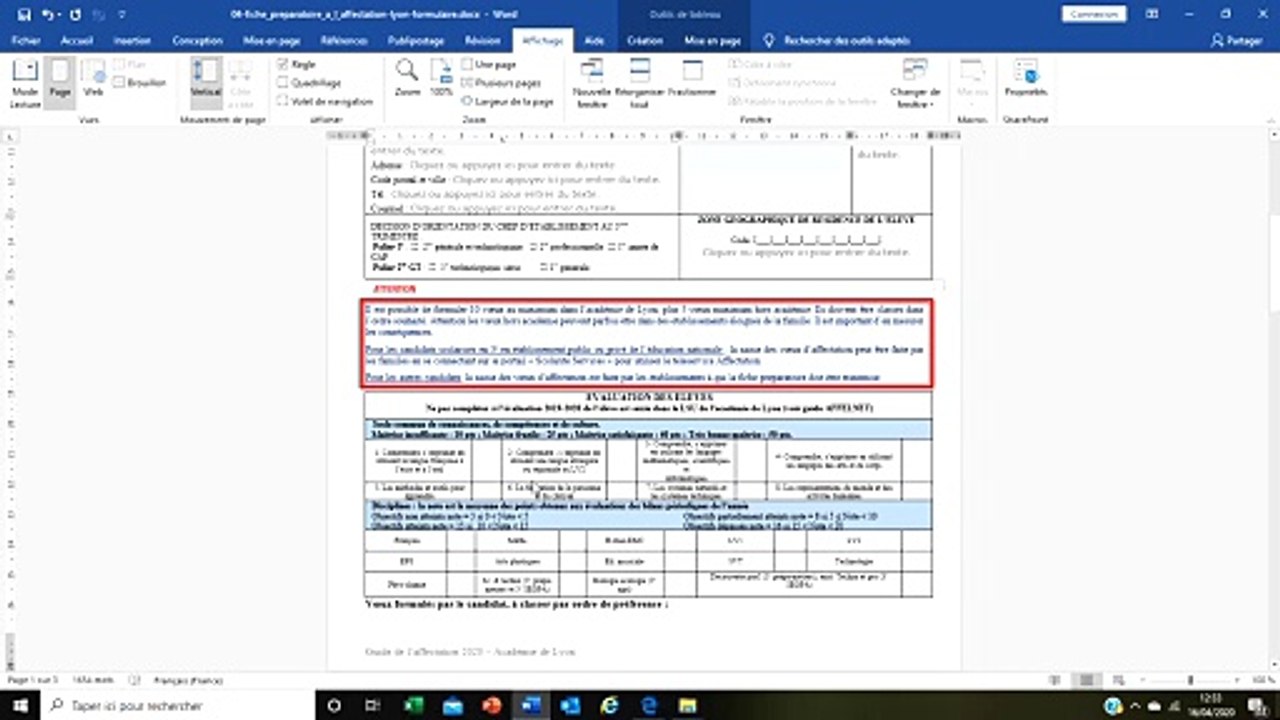Open Outlook from the taskbar
This screenshot has width=1280, height=720.
(x=570, y=705)
